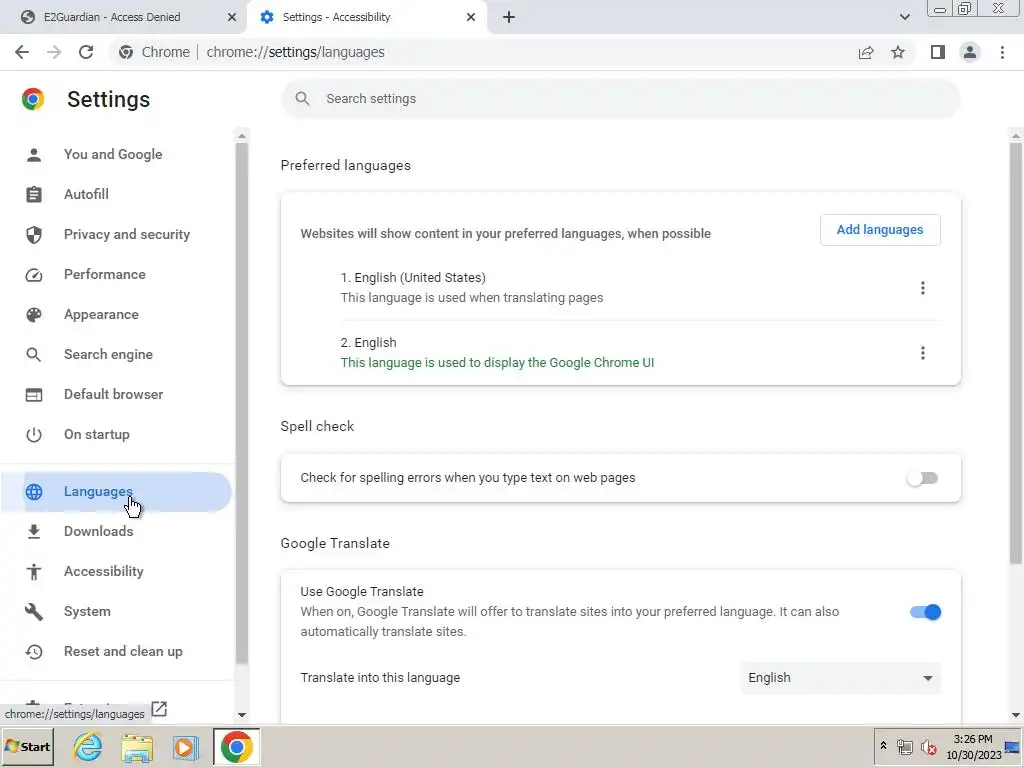Image resolution: width=1024 pixels, height=768 pixels.
Task: Click the Chrome icon in taskbar
Action: click(236, 747)
